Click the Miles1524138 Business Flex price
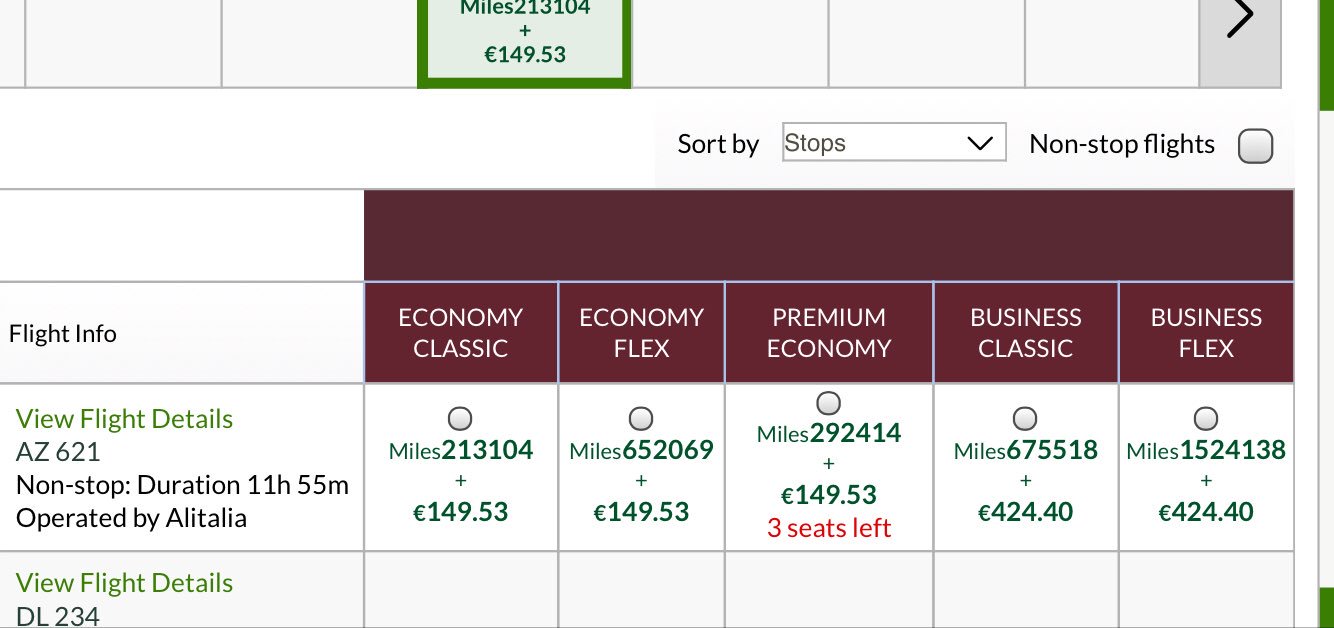The width and height of the screenshot is (1334, 628). click(x=1206, y=450)
